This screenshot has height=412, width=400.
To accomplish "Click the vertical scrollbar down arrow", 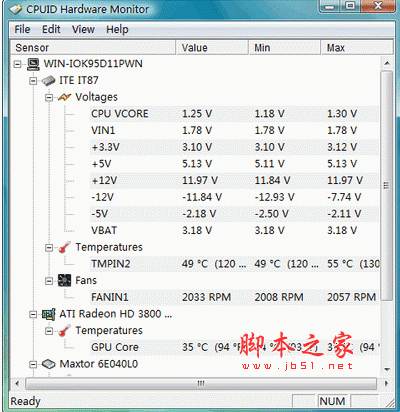I will (x=387, y=369).
